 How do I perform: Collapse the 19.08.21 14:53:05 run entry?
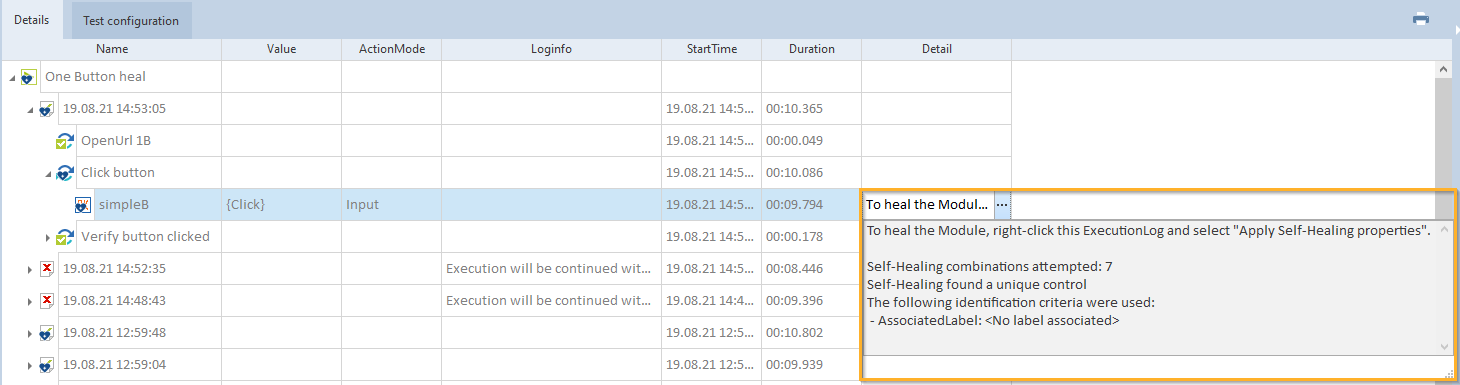coord(30,109)
